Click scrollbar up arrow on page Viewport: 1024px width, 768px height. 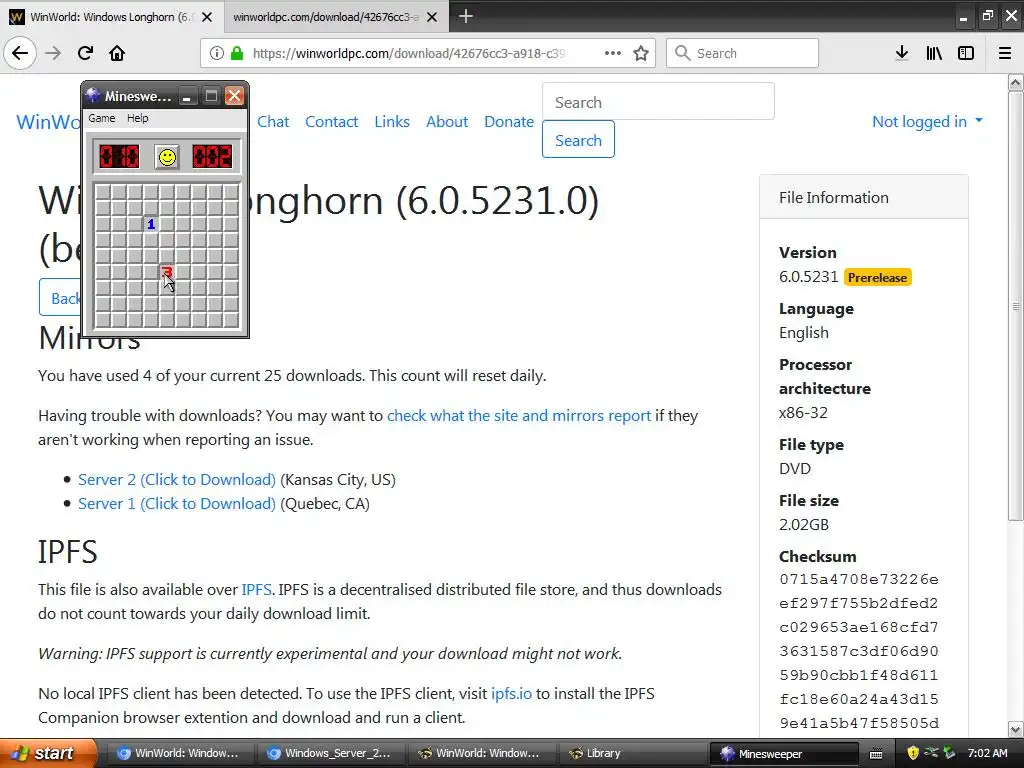point(1016,82)
